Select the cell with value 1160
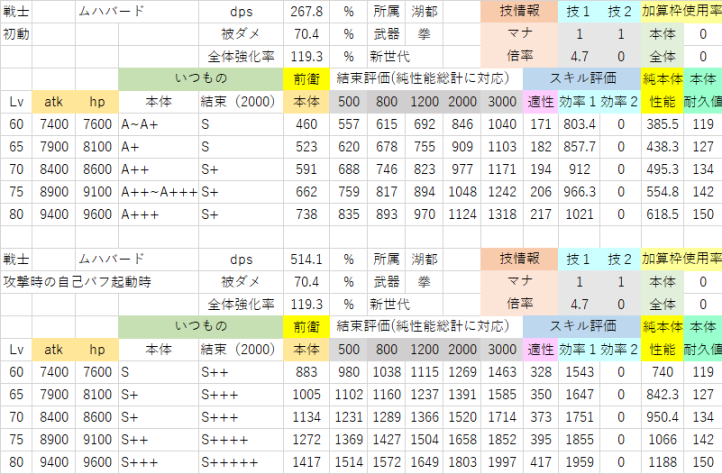The height and width of the screenshot is (474, 722). pos(386,395)
